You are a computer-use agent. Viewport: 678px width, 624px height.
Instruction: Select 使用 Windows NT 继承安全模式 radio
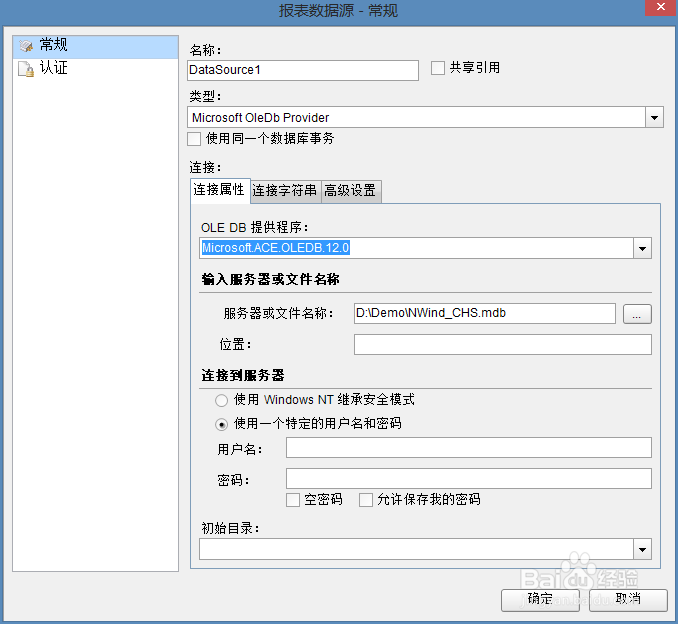pos(221,400)
